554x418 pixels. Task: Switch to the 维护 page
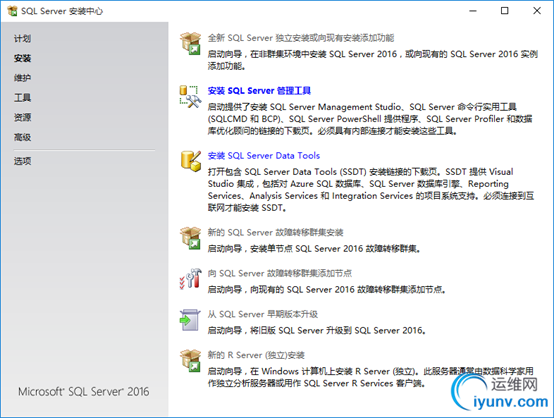pyautogui.click(x=22, y=78)
